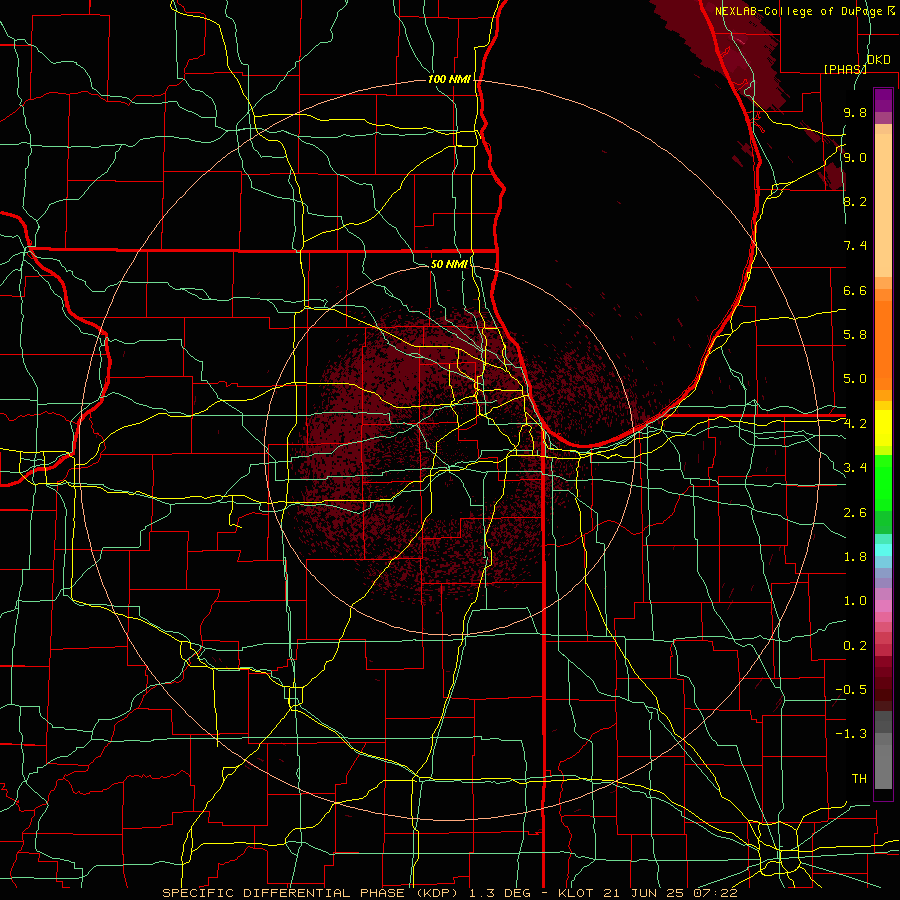Click the 6.6 color scale value
The width and height of the screenshot is (900, 900).
pyautogui.click(x=855, y=290)
